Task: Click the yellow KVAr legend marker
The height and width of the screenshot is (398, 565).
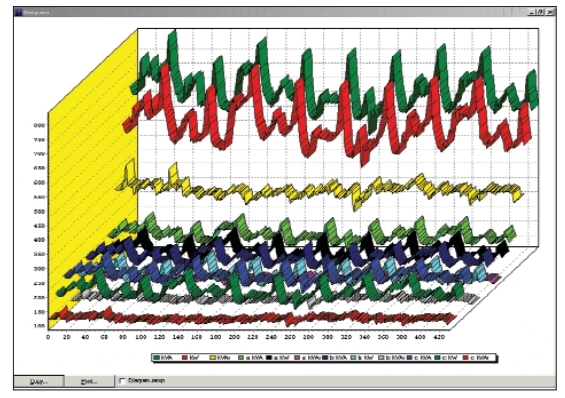Action: (x=213, y=358)
